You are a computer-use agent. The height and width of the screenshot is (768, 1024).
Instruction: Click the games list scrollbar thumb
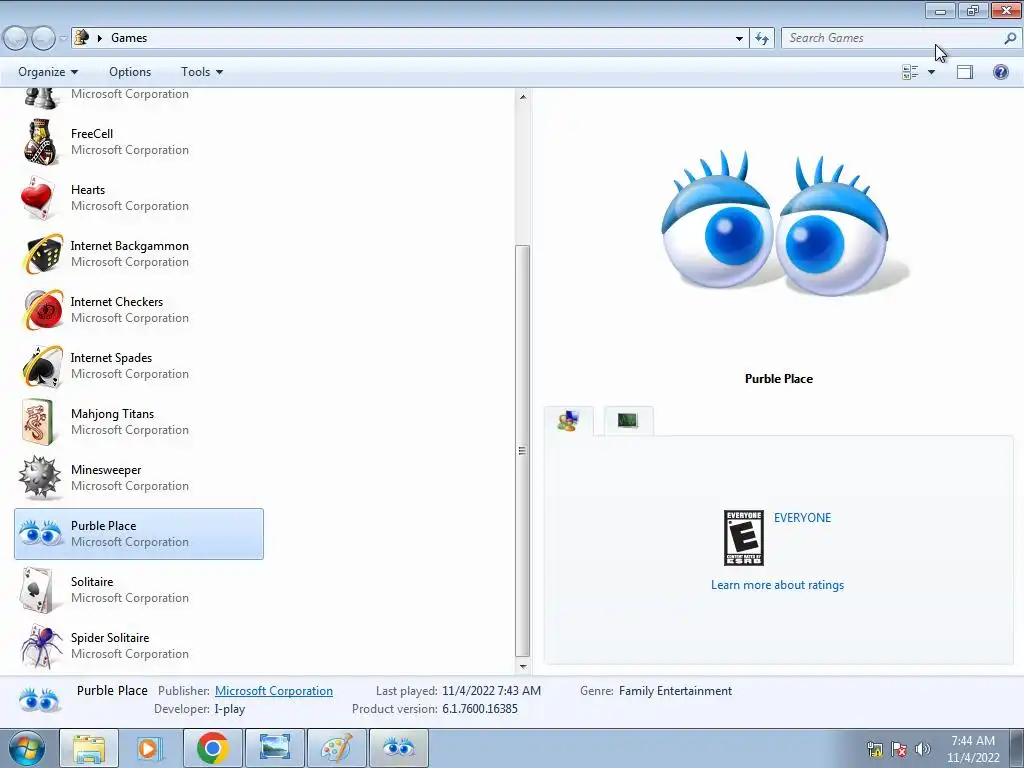(x=522, y=451)
